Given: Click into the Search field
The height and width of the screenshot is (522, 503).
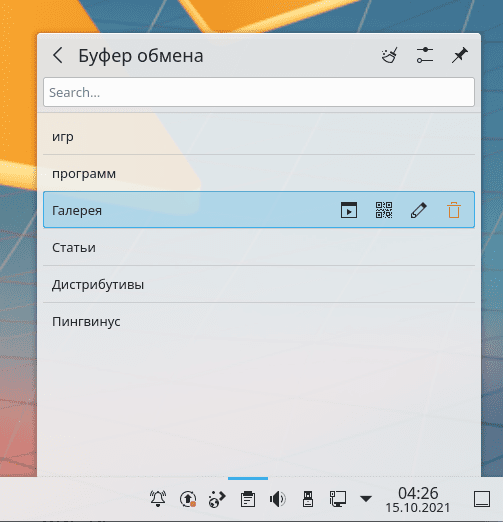Looking at the screenshot, I should (x=259, y=92).
